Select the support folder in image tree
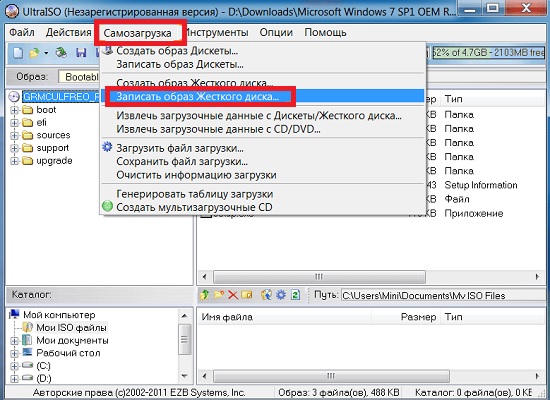The image size is (550, 400). point(53,148)
